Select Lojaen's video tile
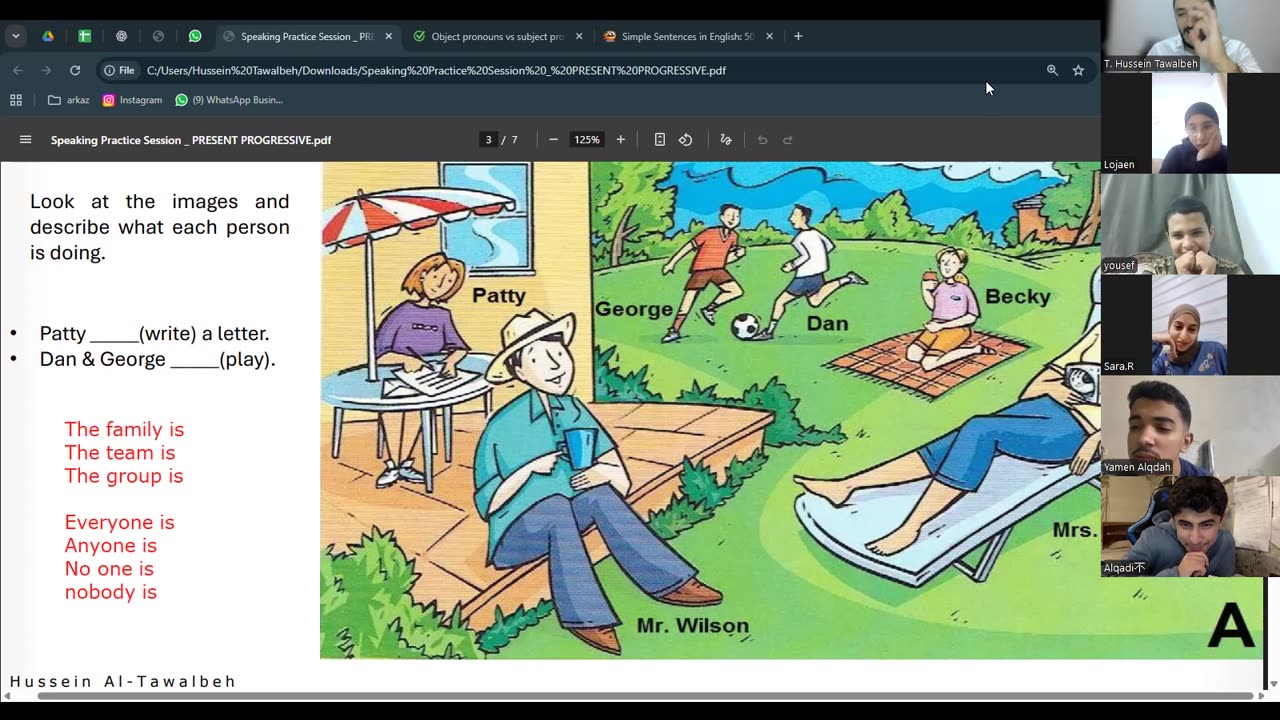1280x720 pixels. 1190,123
